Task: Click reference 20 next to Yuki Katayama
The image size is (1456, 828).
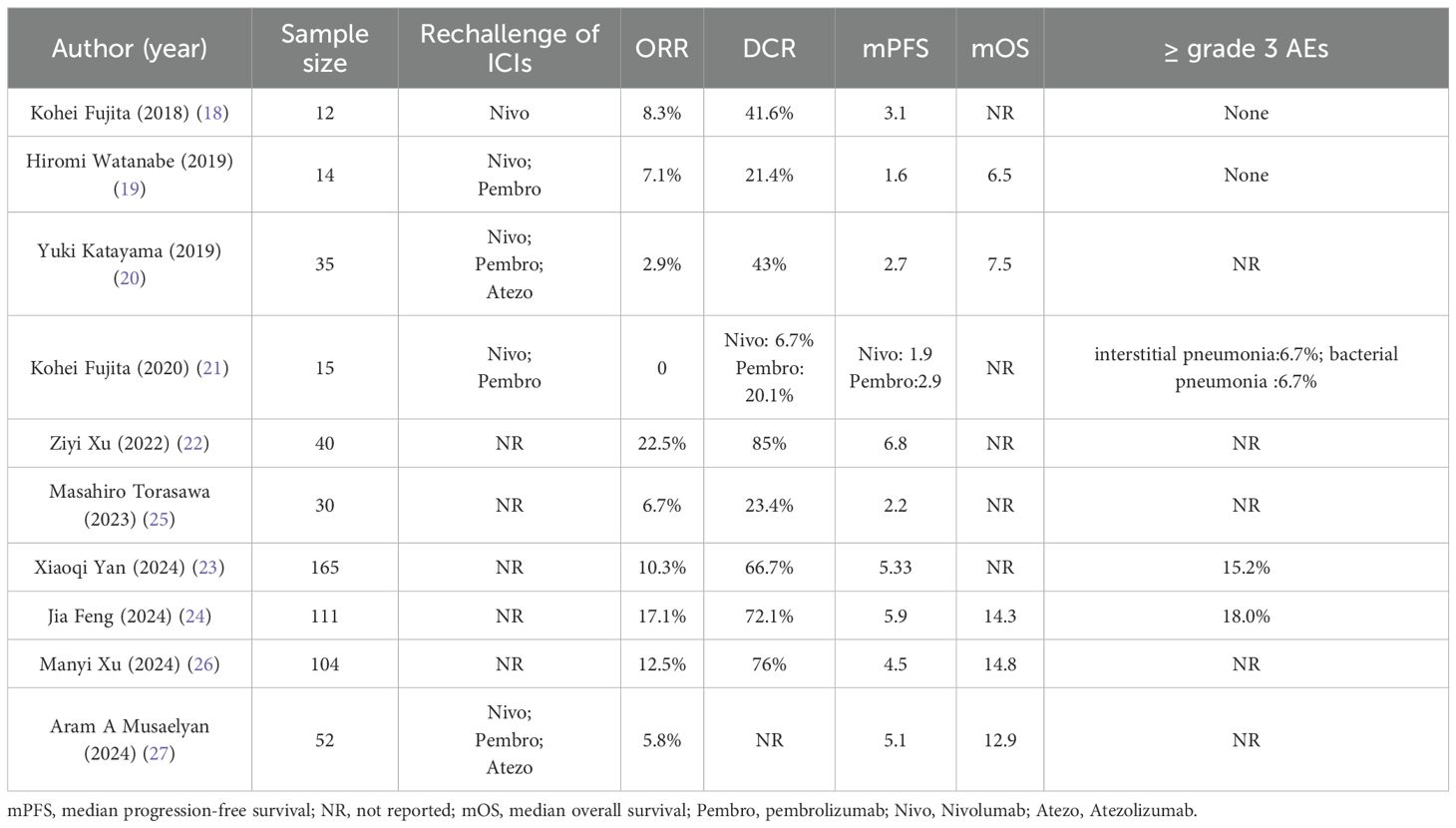Action: [x=130, y=278]
